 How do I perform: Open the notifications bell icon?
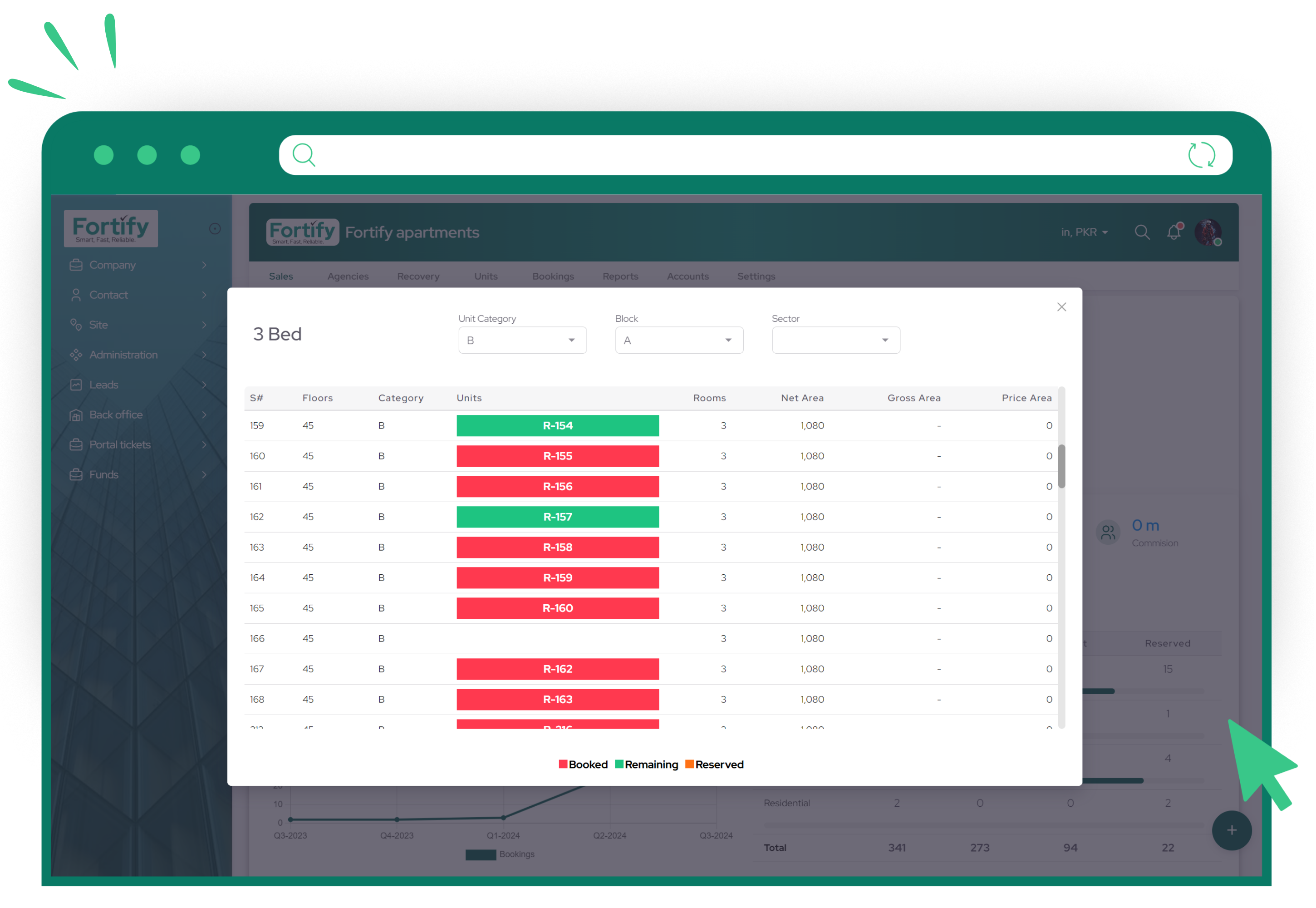pyautogui.click(x=1174, y=232)
